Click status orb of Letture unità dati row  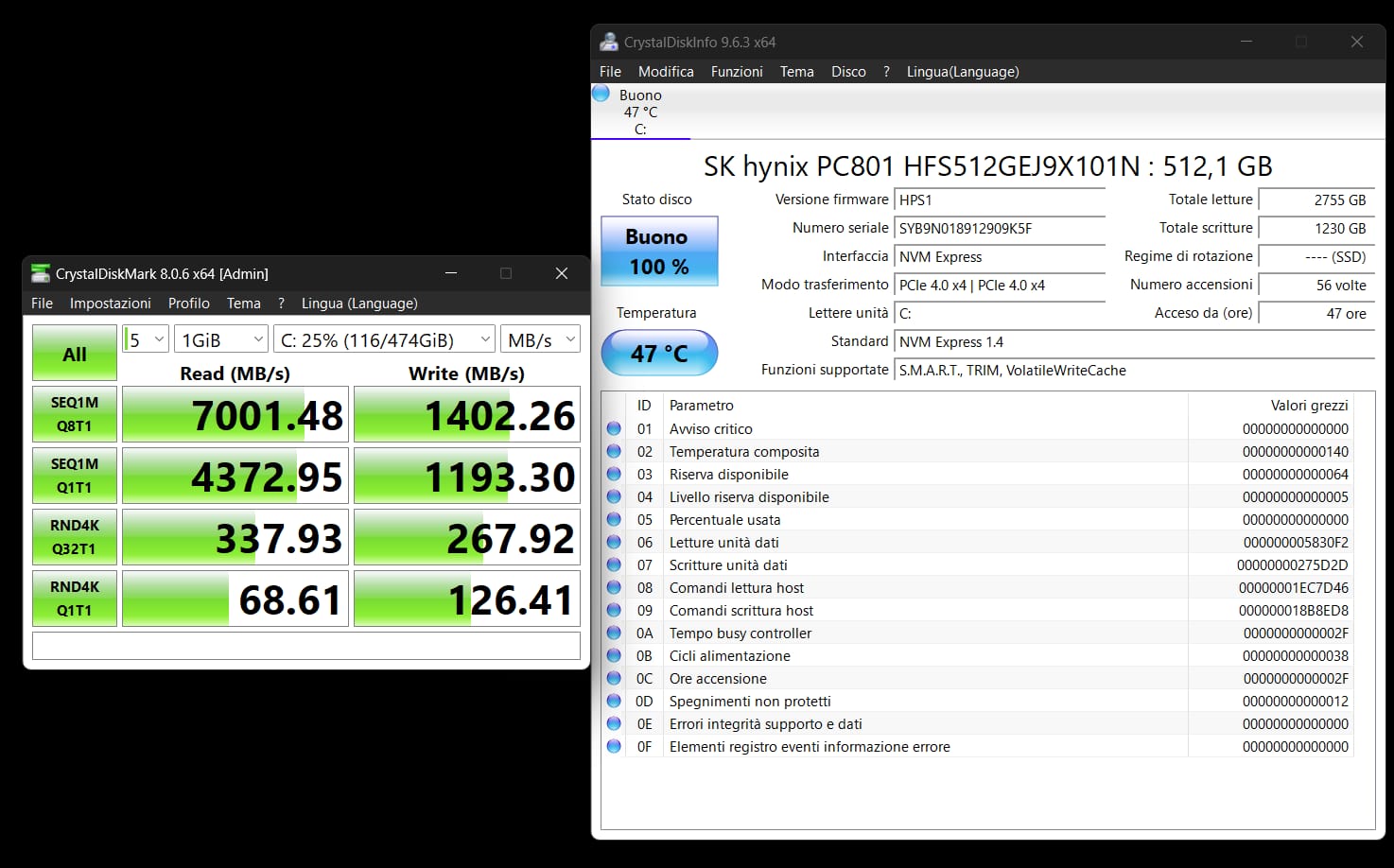click(x=614, y=542)
